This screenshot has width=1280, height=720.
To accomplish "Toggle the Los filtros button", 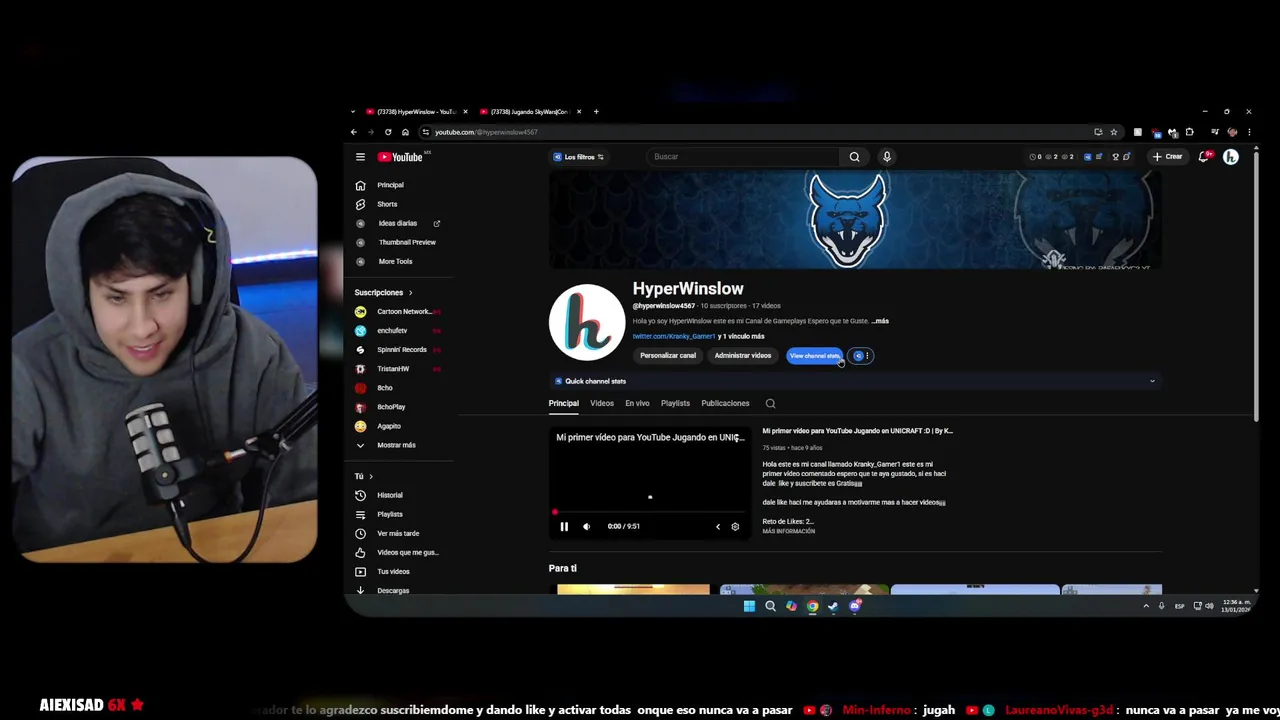I will coord(579,157).
